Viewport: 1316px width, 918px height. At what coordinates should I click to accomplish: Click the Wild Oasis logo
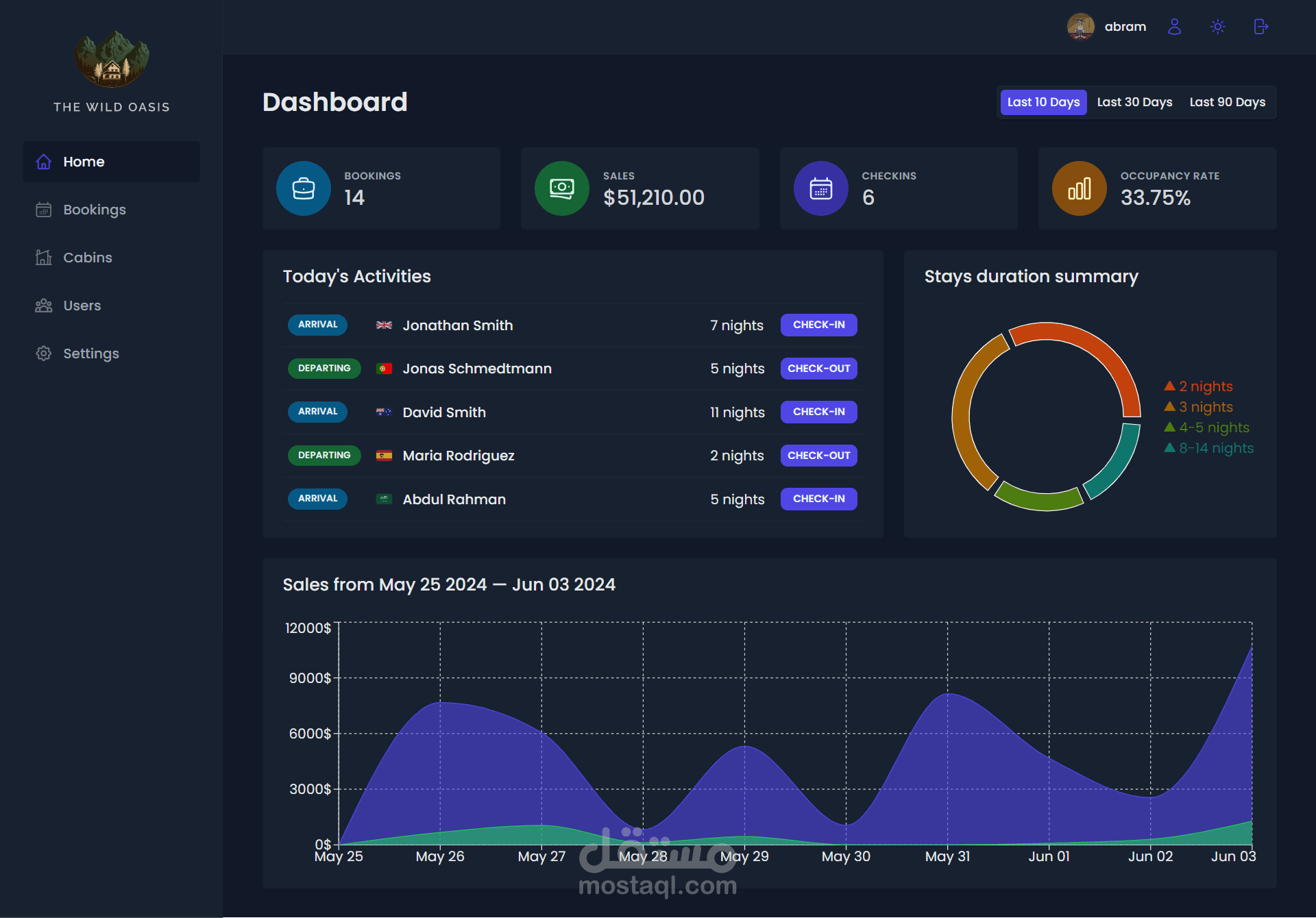pos(112,60)
